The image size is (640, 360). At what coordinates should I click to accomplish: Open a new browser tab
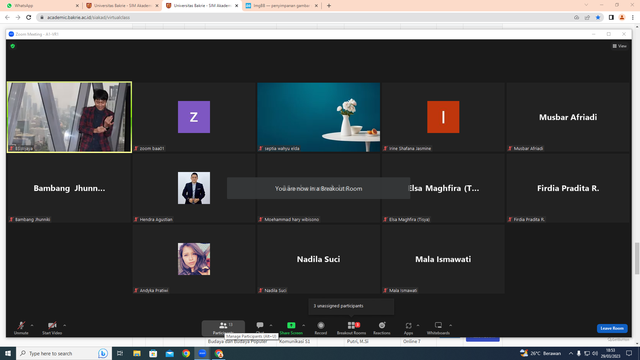coord(329,6)
